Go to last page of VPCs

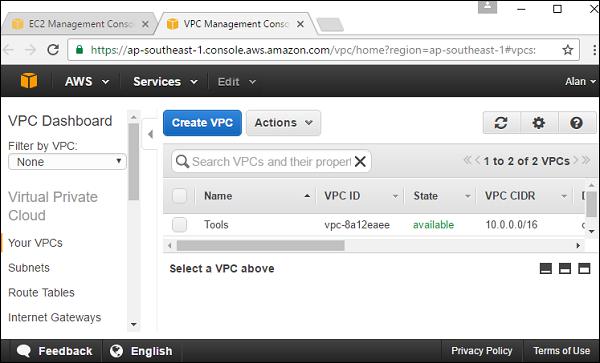[586, 160]
